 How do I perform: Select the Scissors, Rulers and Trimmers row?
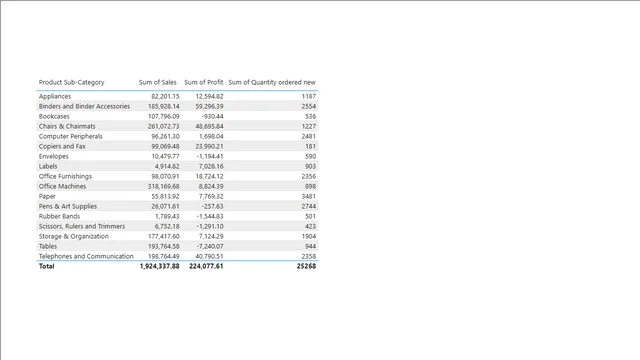click(x=178, y=226)
